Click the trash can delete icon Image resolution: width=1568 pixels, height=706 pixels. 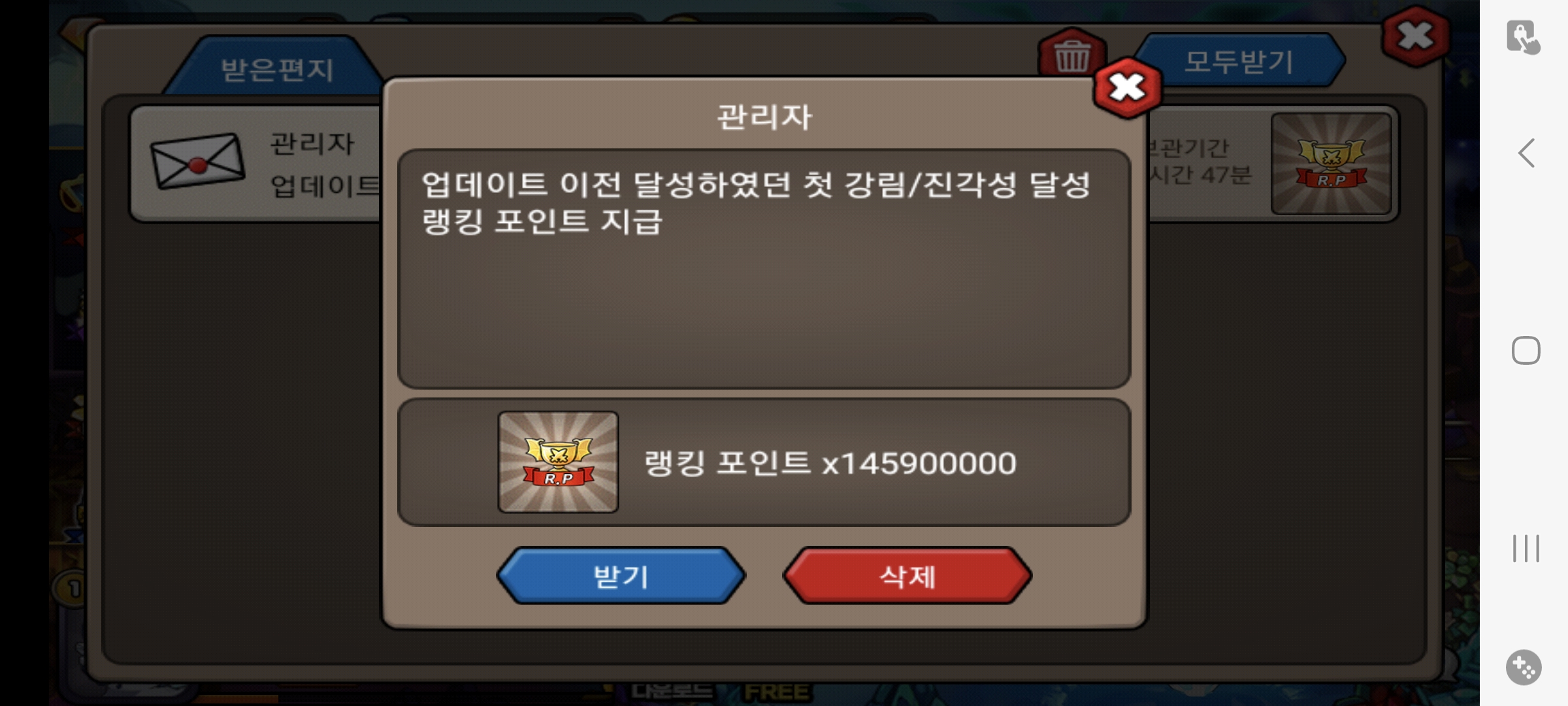pyautogui.click(x=1071, y=54)
